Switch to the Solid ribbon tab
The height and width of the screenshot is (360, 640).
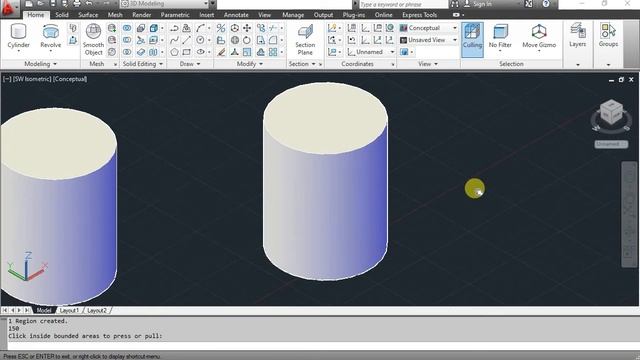[62, 15]
